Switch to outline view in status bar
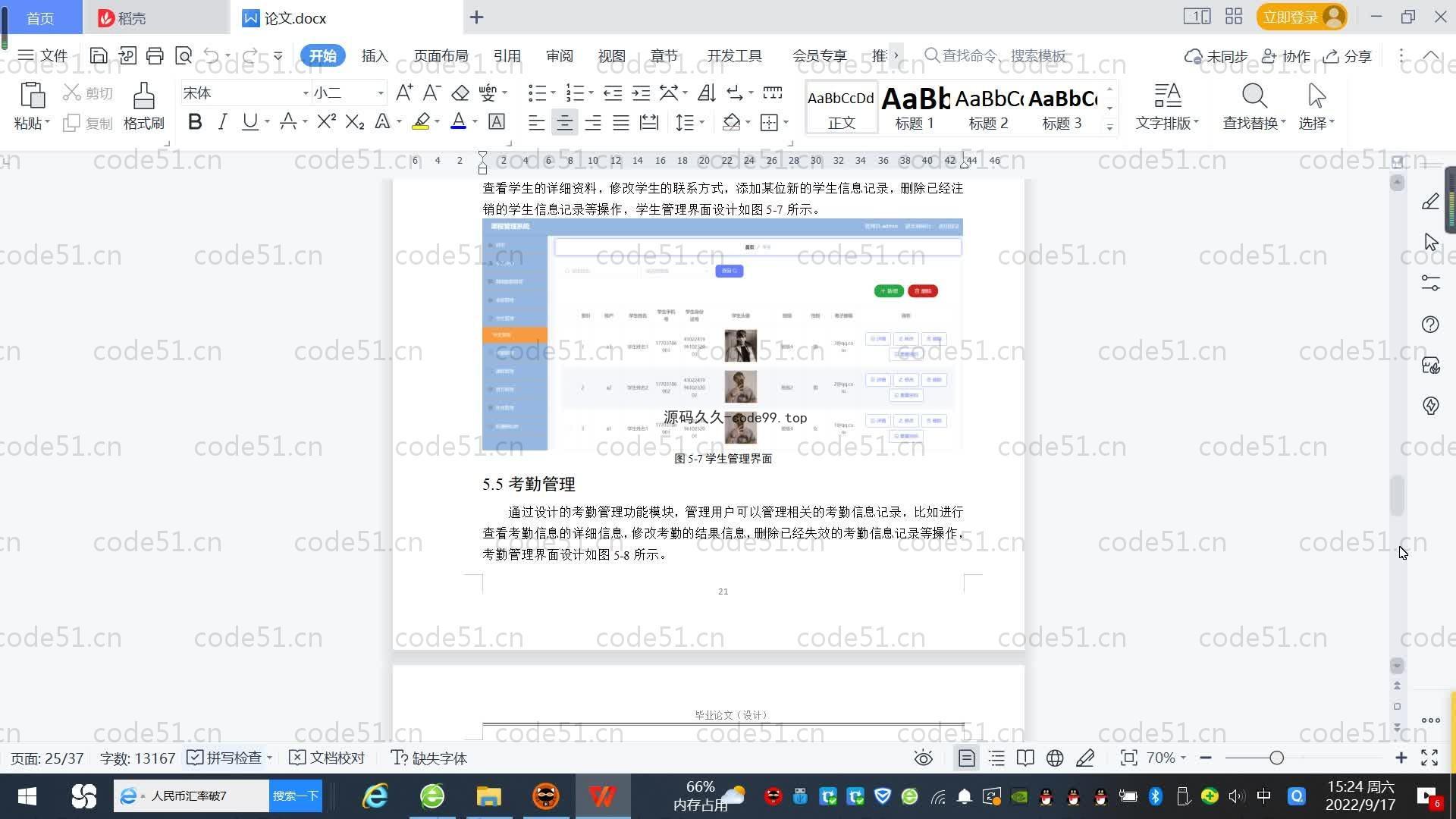This screenshot has width=1456, height=819. tap(996, 758)
